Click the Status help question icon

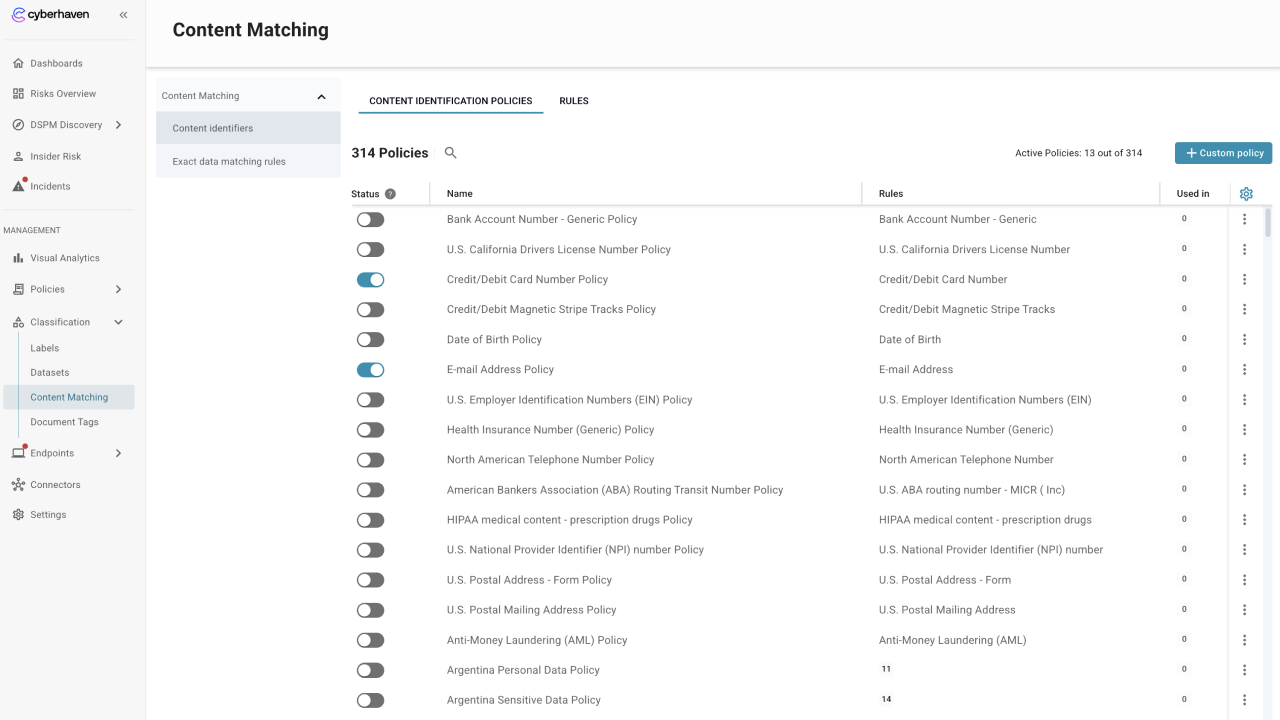[x=390, y=194]
